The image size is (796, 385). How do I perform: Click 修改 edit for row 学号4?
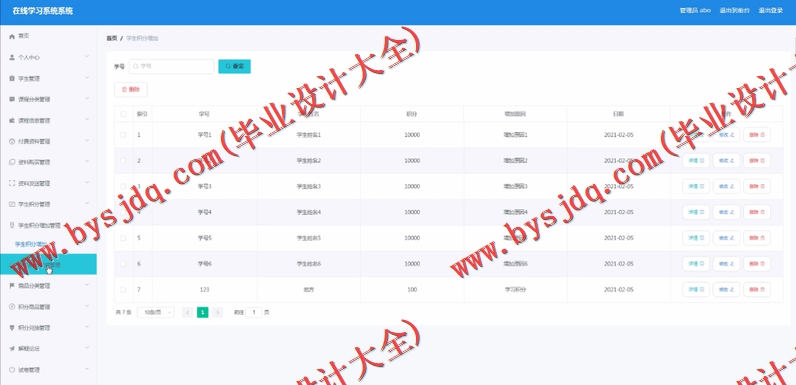point(726,212)
